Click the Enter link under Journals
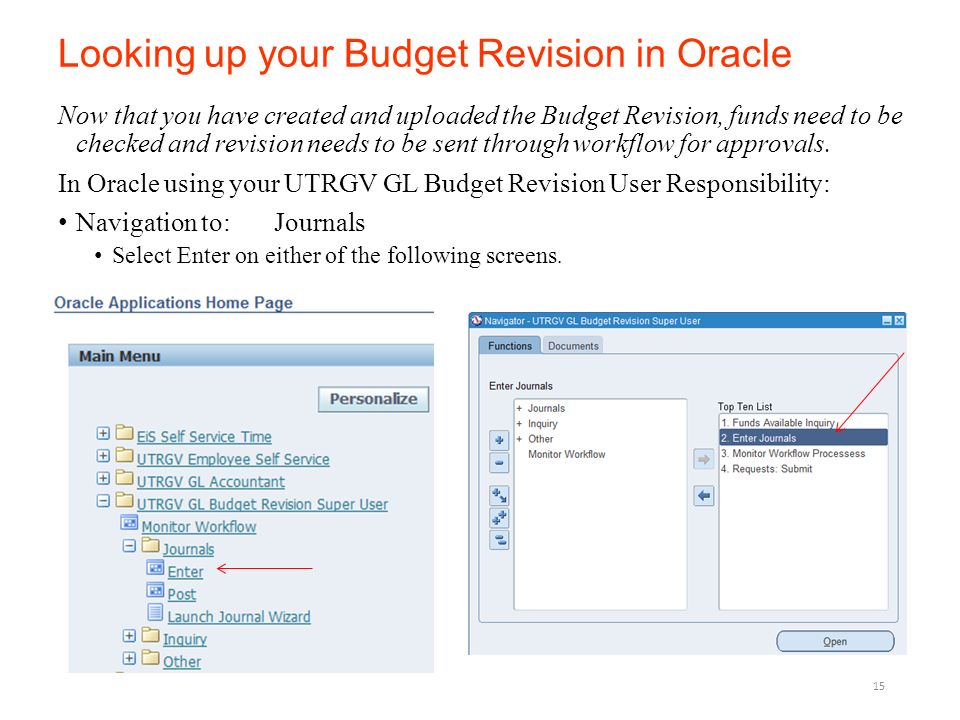Viewport: 960px width, 720px height. [x=186, y=572]
